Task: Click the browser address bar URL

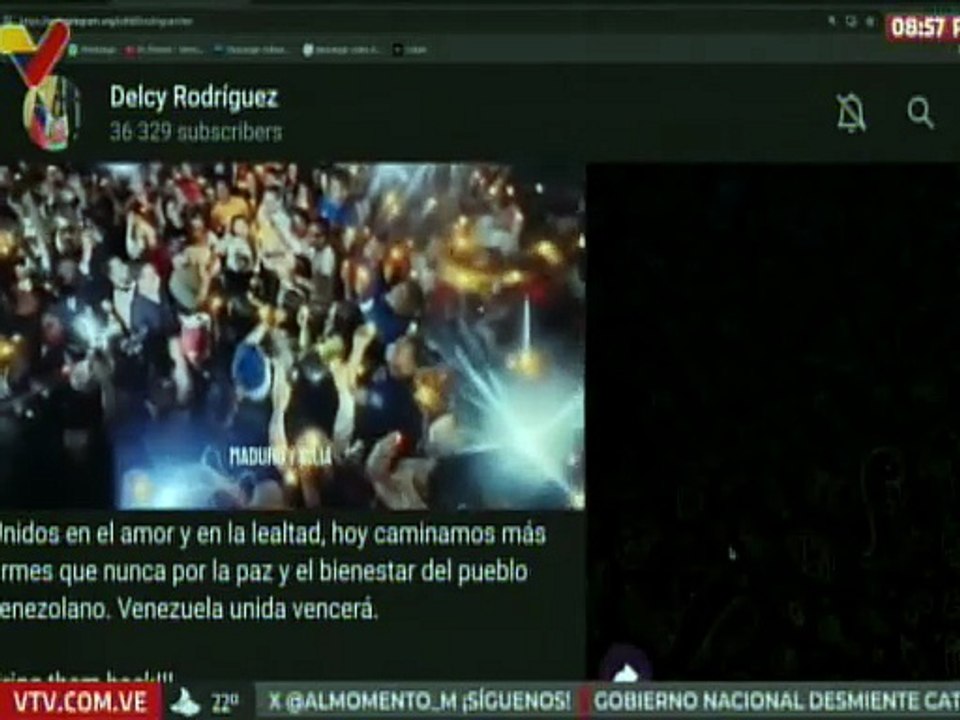Action: pos(107,21)
